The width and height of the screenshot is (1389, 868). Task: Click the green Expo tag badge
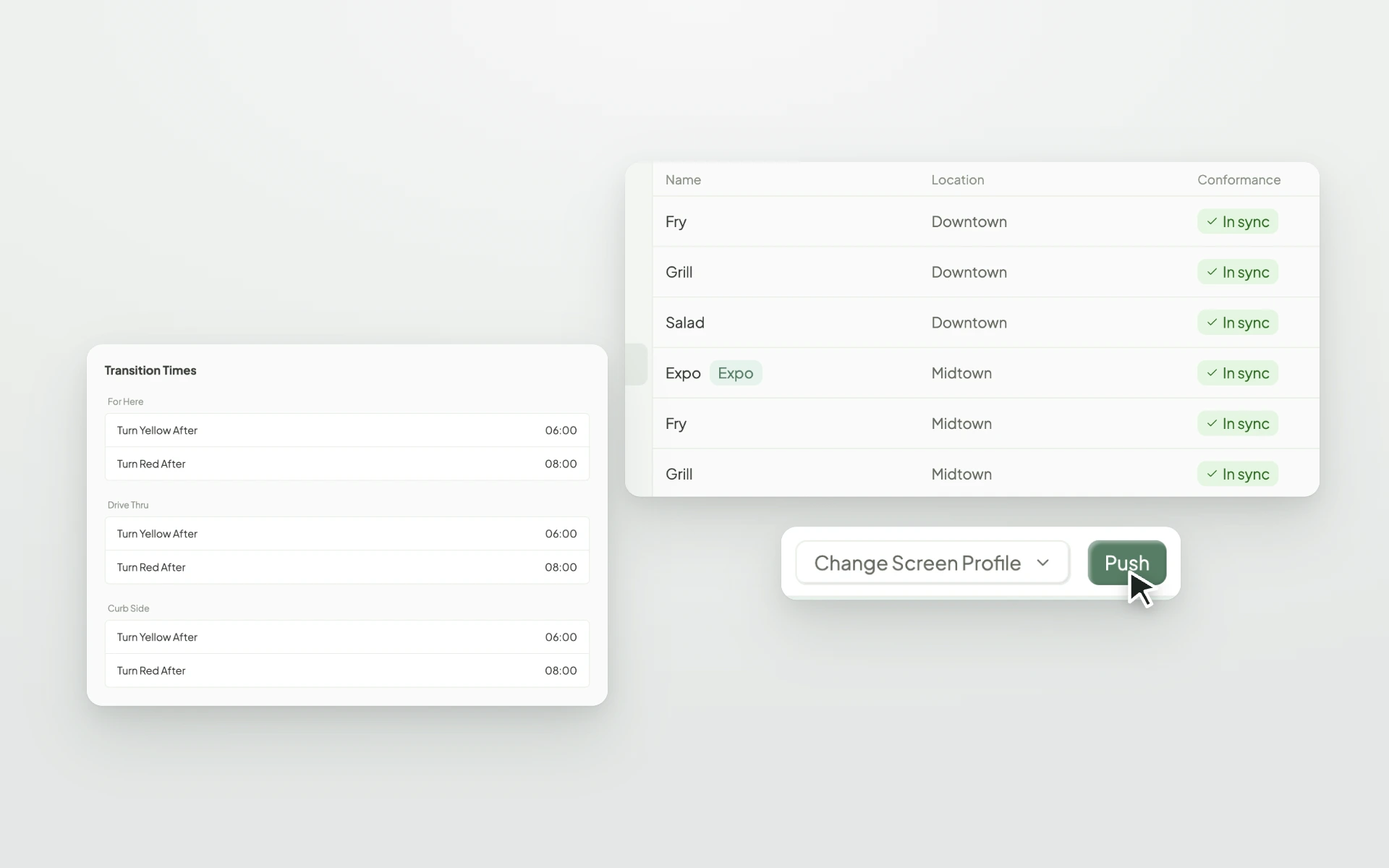click(736, 373)
